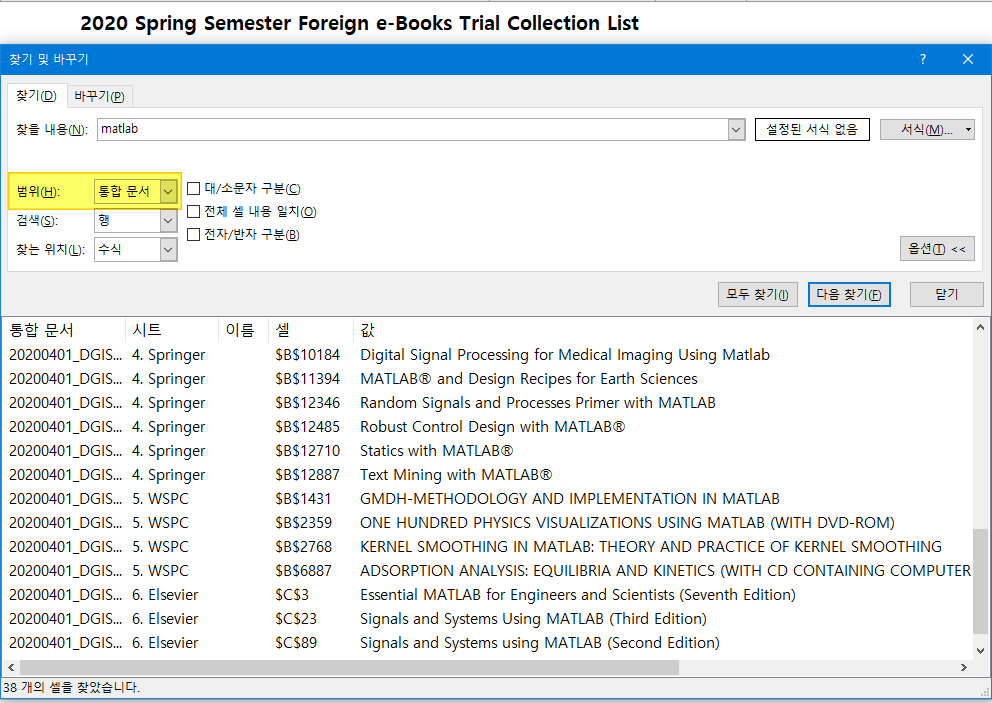Click the dialog resize grip in corner
The image size is (992, 703).
(984, 692)
